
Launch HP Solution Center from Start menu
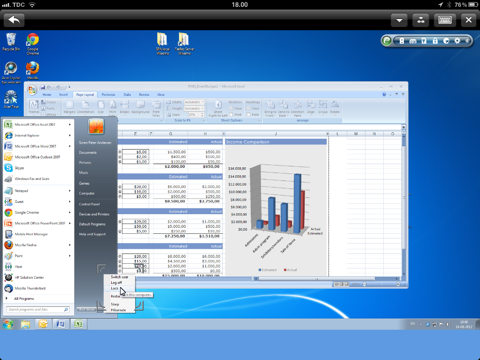(37, 277)
